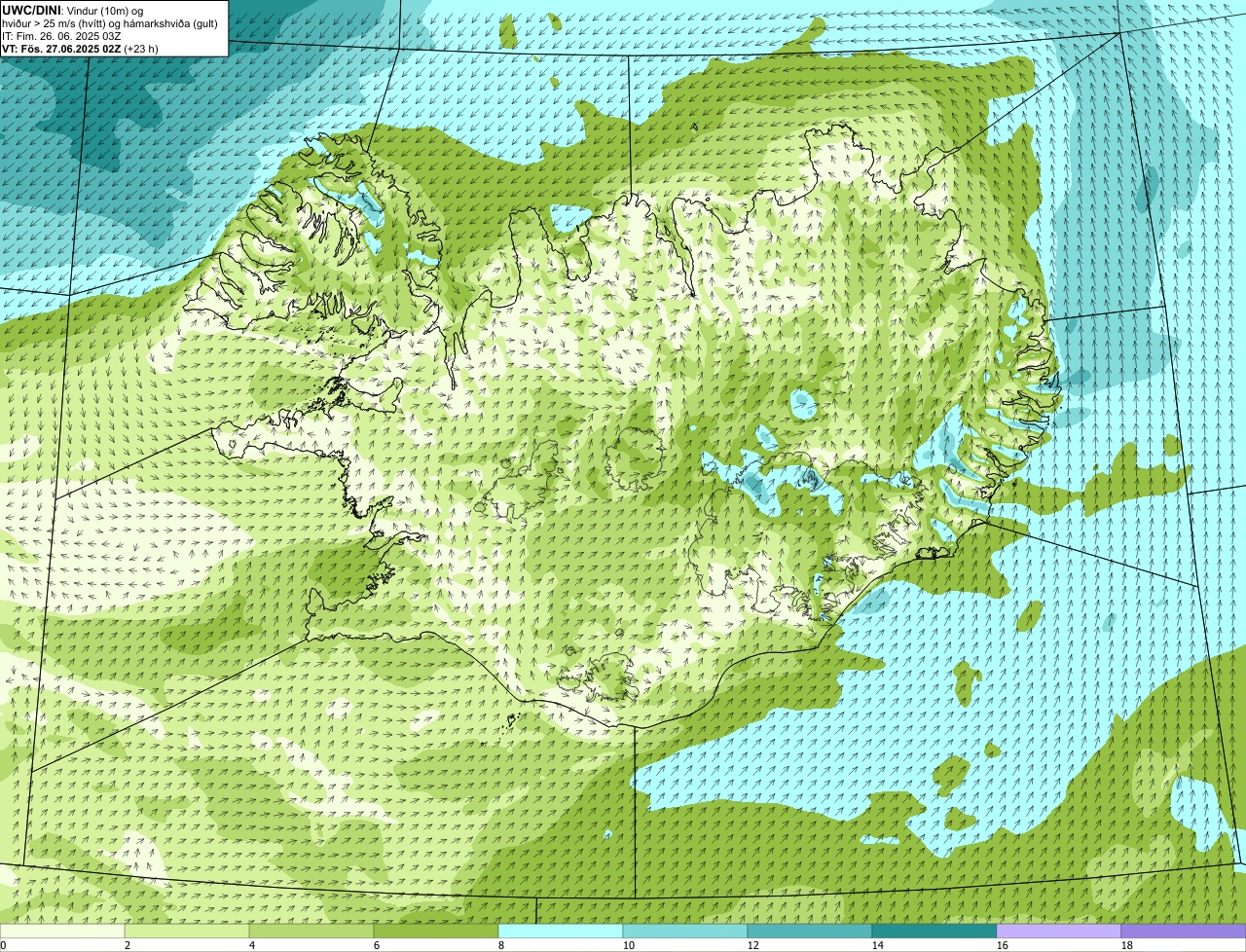Click the 16–18 m/s lavender legend swatch

pyautogui.click(x=1059, y=932)
